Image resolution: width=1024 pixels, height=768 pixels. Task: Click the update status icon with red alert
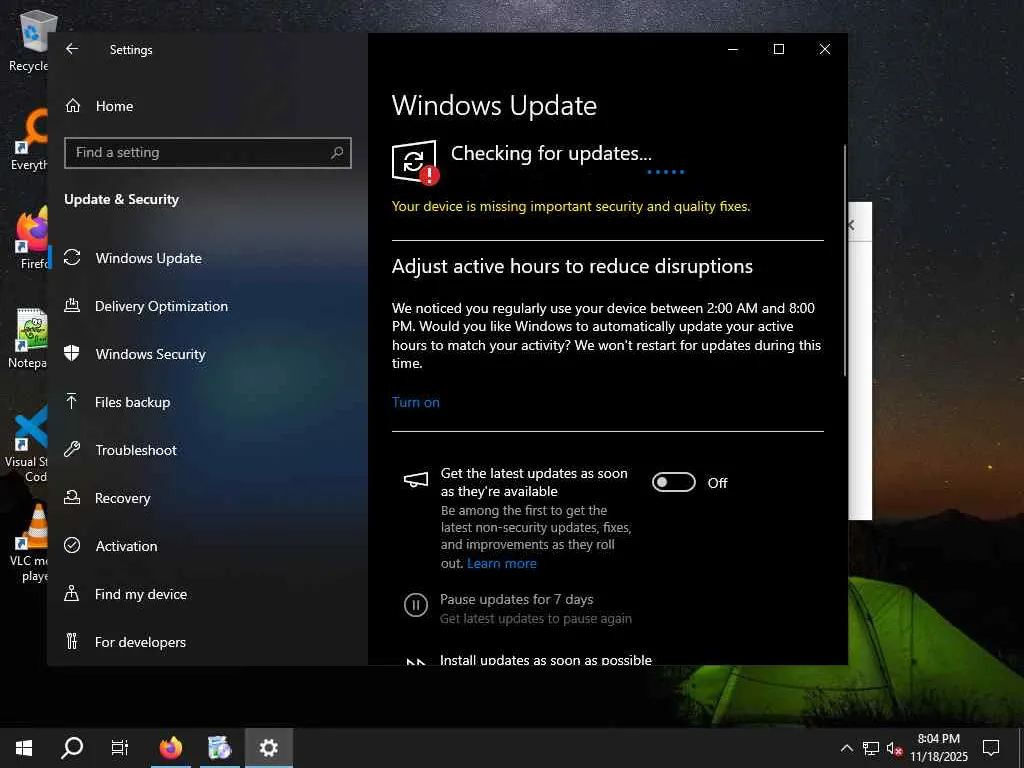coord(415,162)
